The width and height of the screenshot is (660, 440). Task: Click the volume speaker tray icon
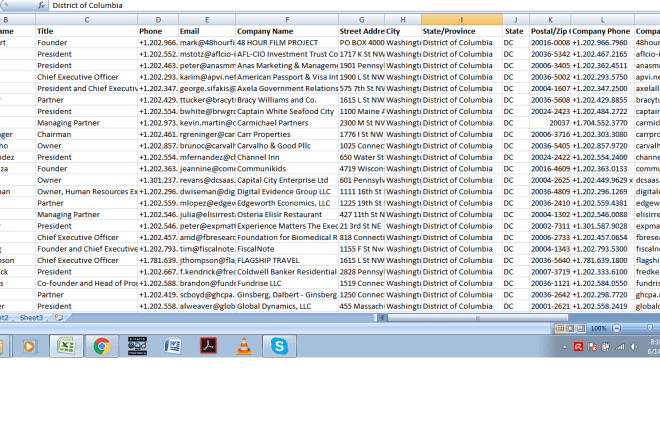pyautogui.click(x=634, y=347)
